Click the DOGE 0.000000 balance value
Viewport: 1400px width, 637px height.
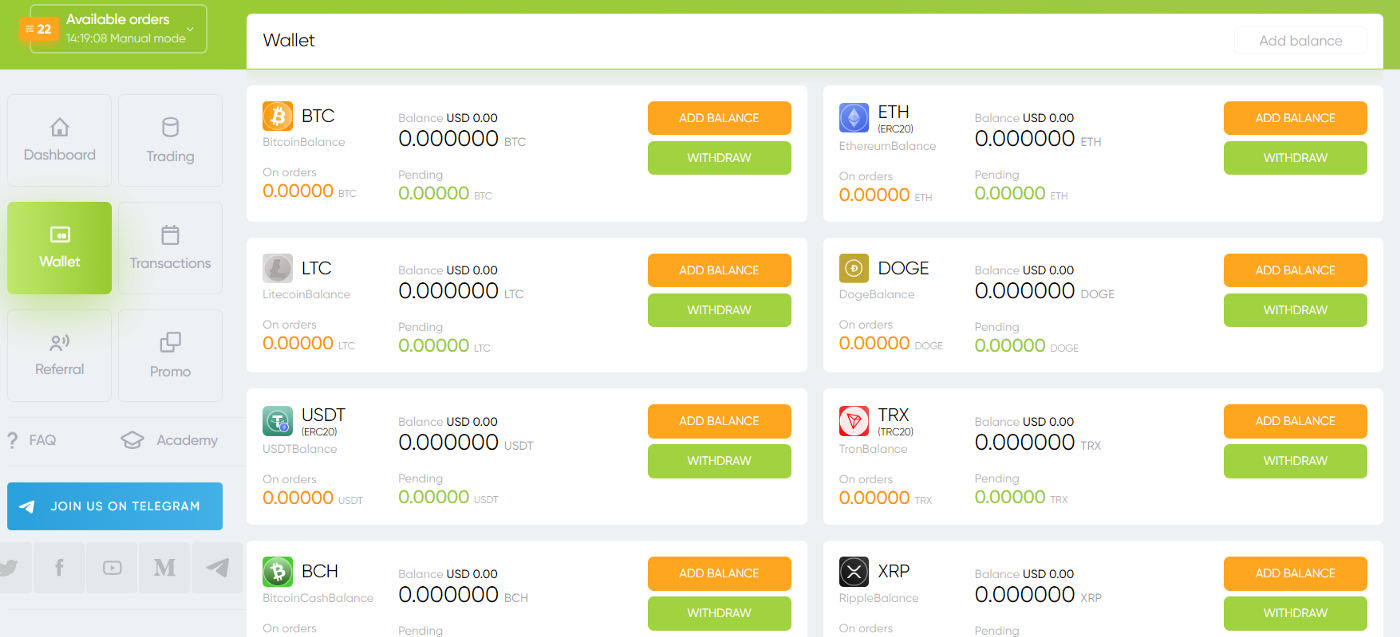1025,291
